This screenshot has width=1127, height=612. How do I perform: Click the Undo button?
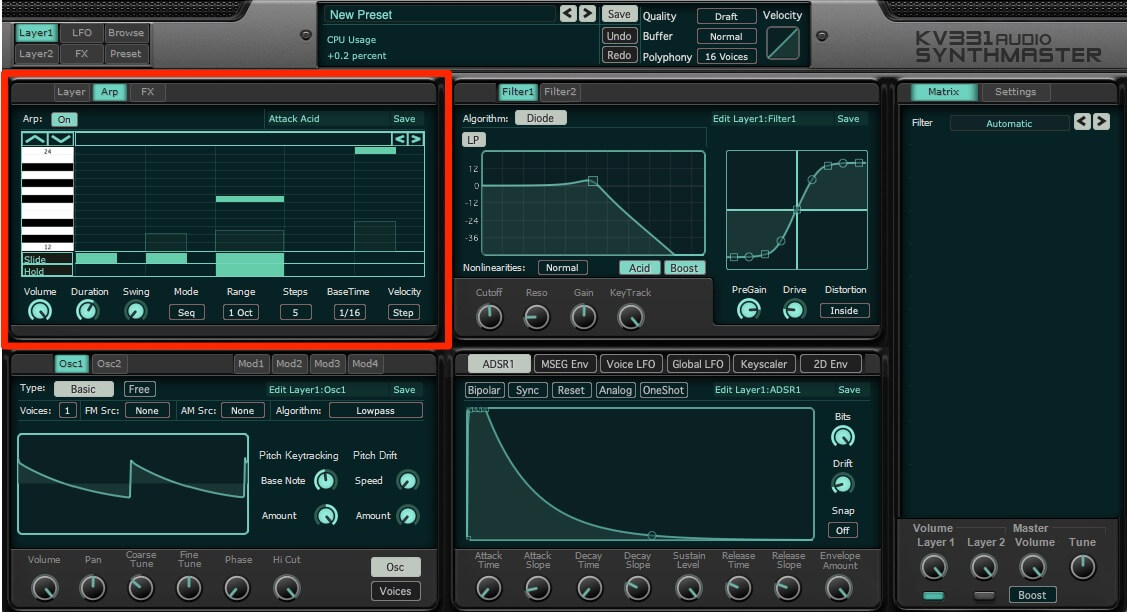618,36
